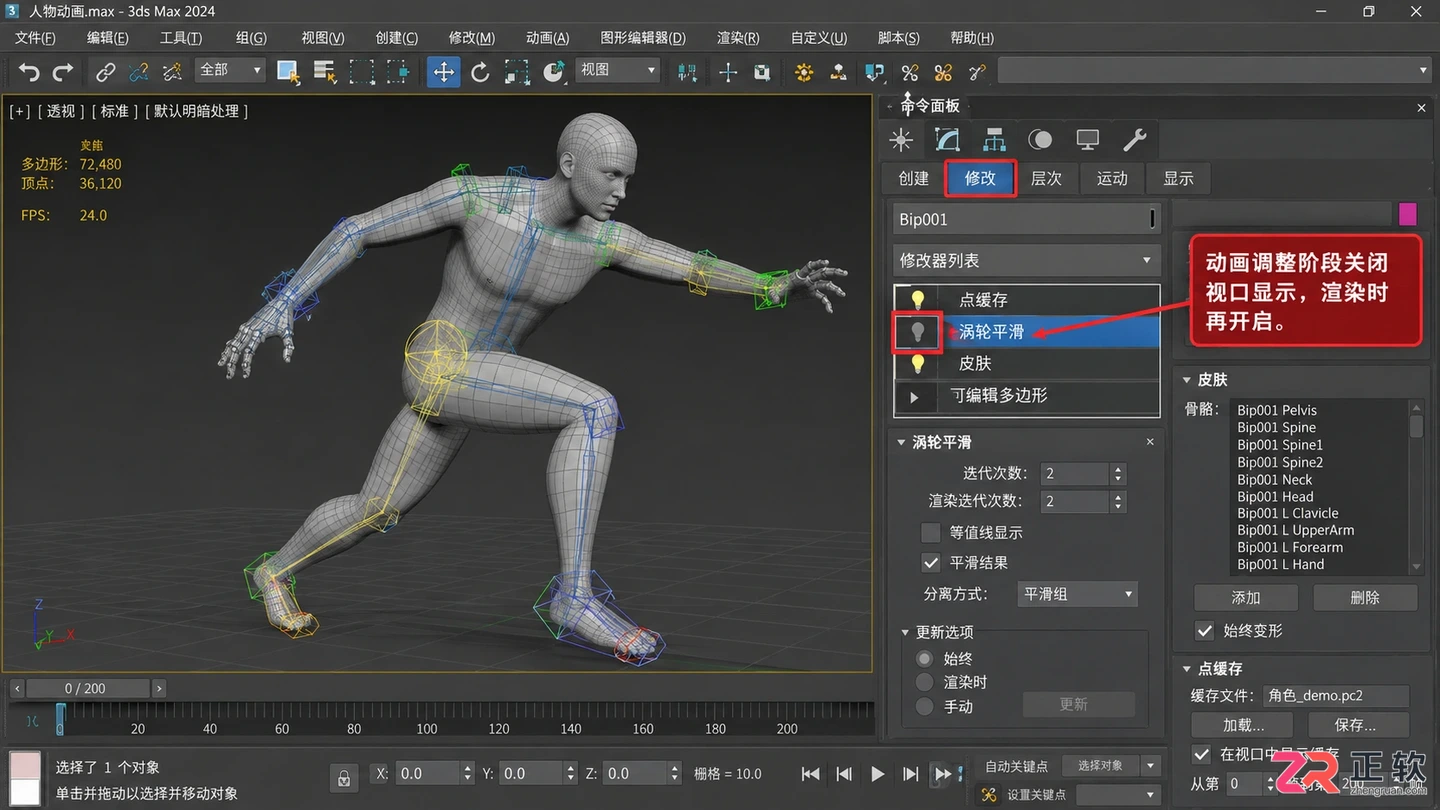The height and width of the screenshot is (810, 1440).
Task: Uncheck the 平滑结果 checkbox
Action: click(931, 563)
